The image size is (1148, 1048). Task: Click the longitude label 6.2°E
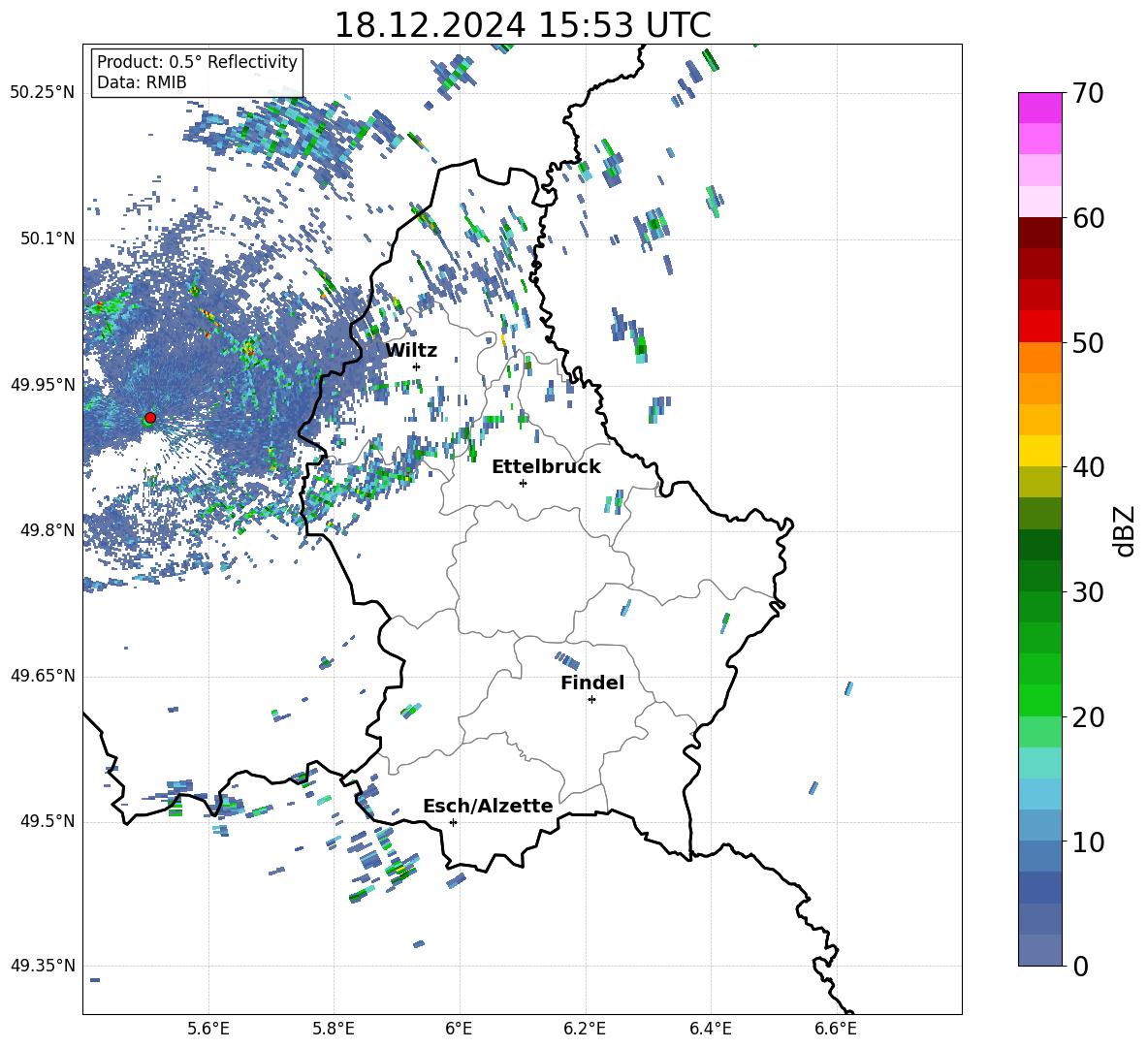pyautogui.click(x=585, y=1030)
